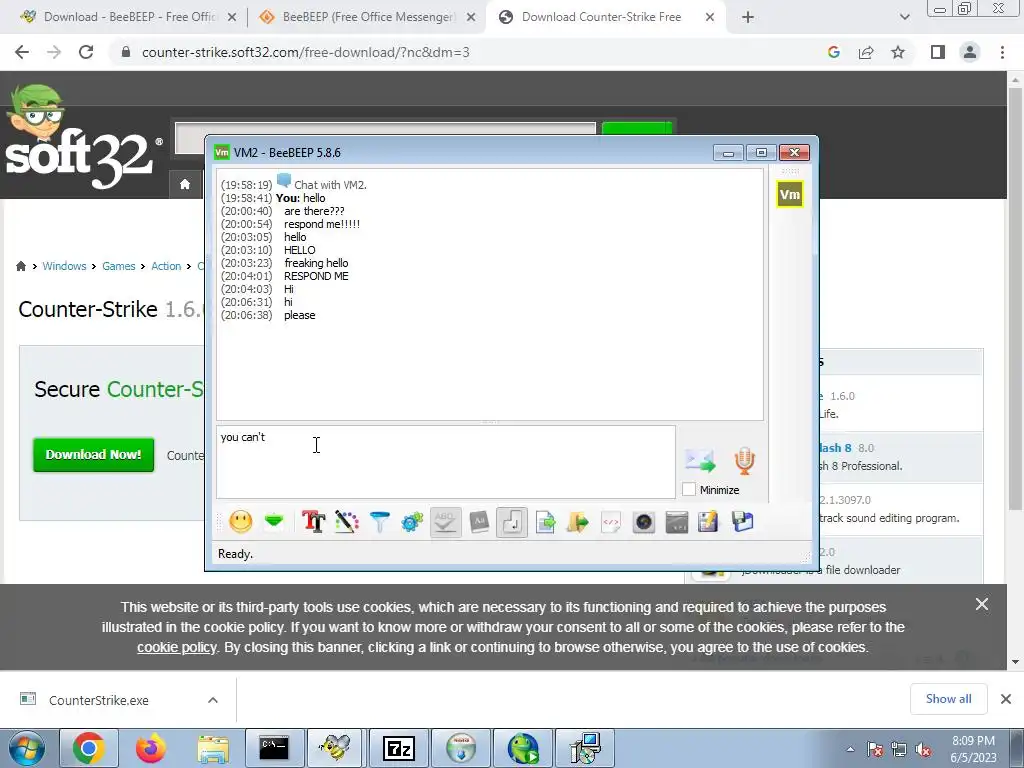Open Action breadcrumb link

pyautogui.click(x=166, y=266)
